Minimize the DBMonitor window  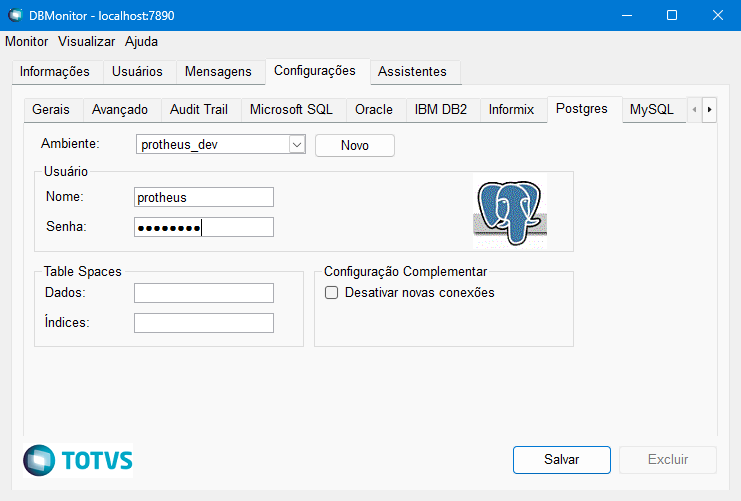tap(627, 15)
